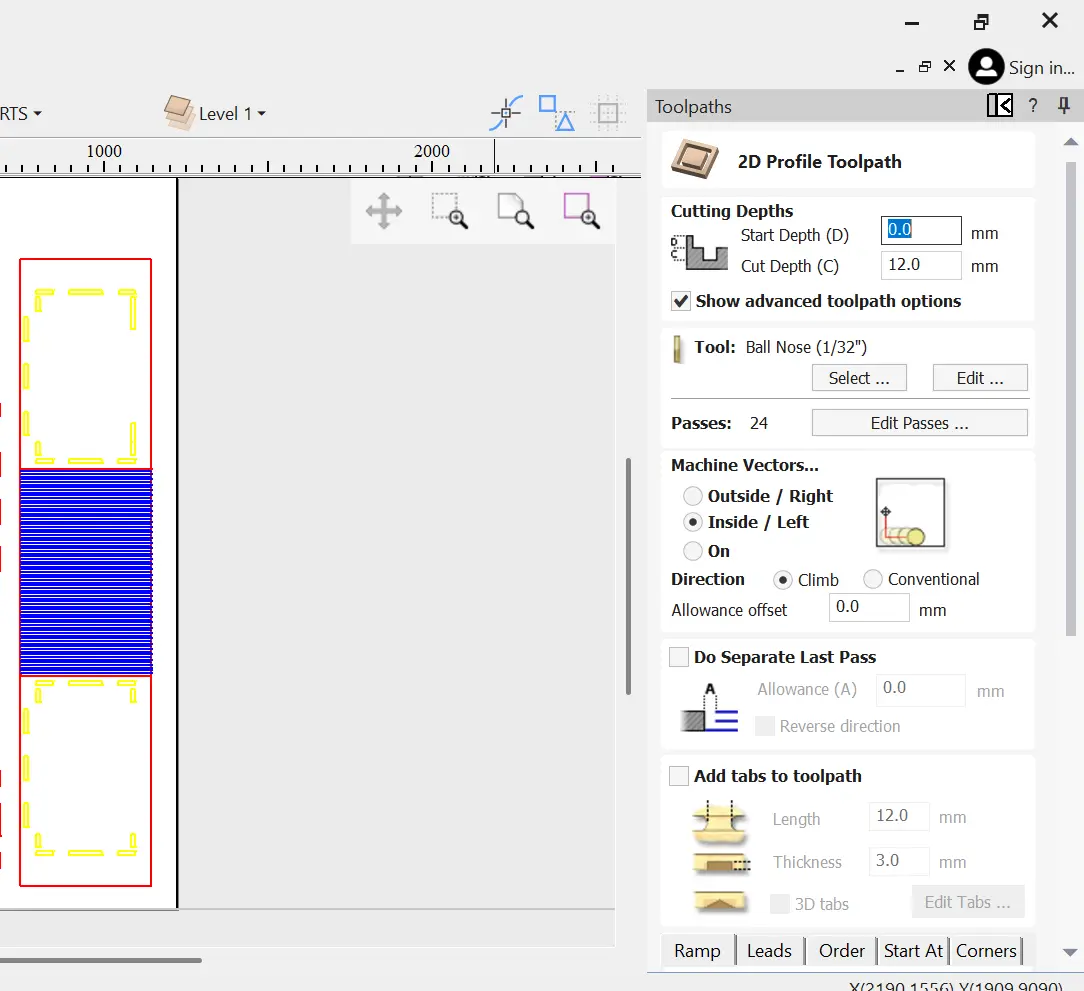Open the RTS dropdown menu
The image size is (1084, 991).
pos(21,113)
